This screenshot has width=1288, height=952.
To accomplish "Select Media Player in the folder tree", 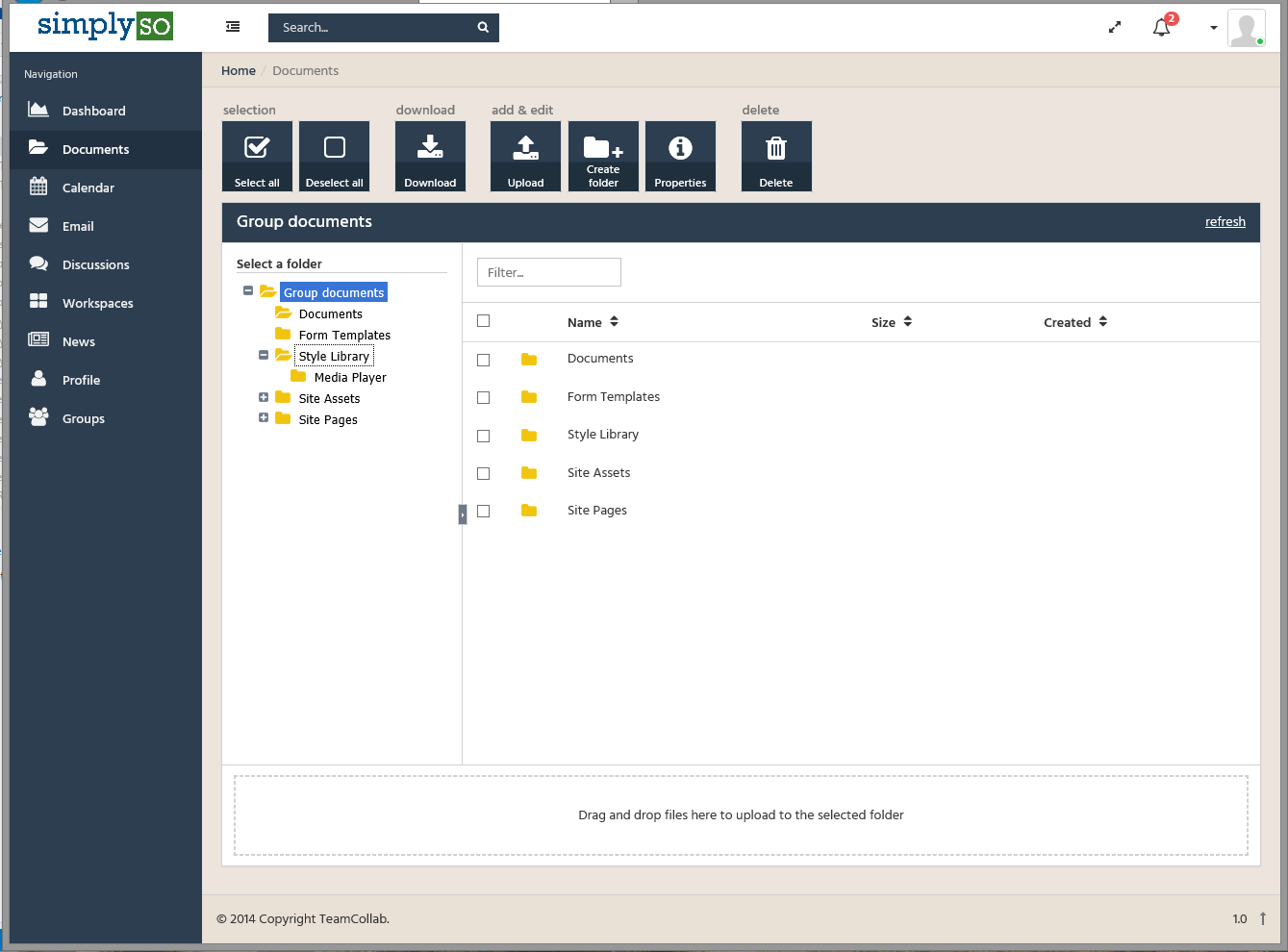I will [x=350, y=378].
